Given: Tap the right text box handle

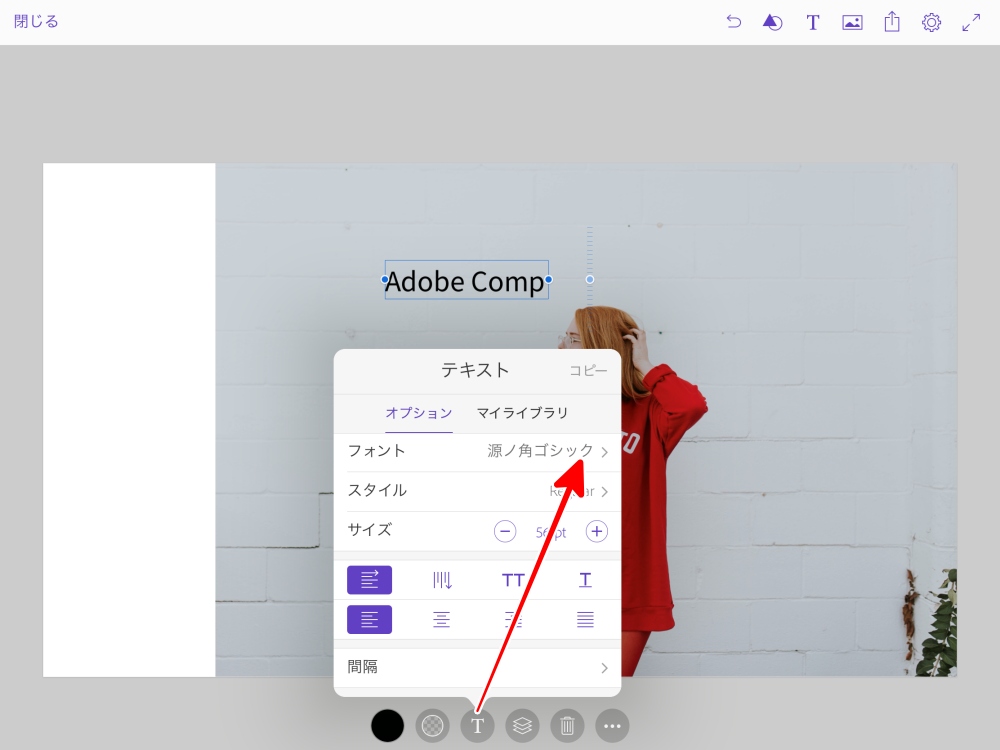Looking at the screenshot, I should click(x=548, y=279).
